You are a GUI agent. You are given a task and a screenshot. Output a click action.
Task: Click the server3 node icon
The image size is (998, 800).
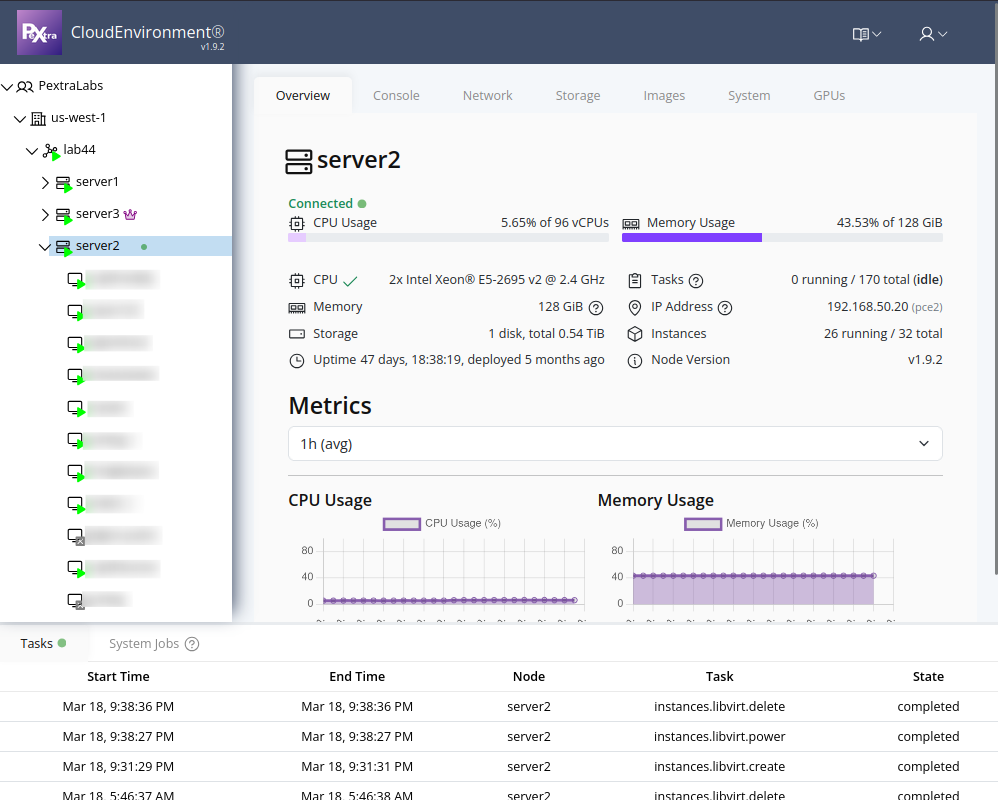click(x=64, y=216)
